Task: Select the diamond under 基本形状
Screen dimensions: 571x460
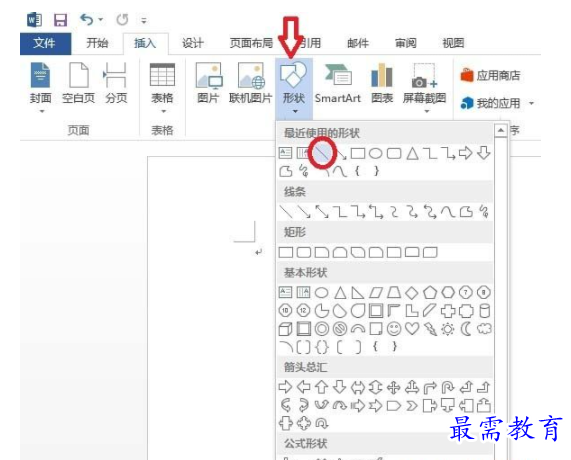Action: click(x=412, y=292)
